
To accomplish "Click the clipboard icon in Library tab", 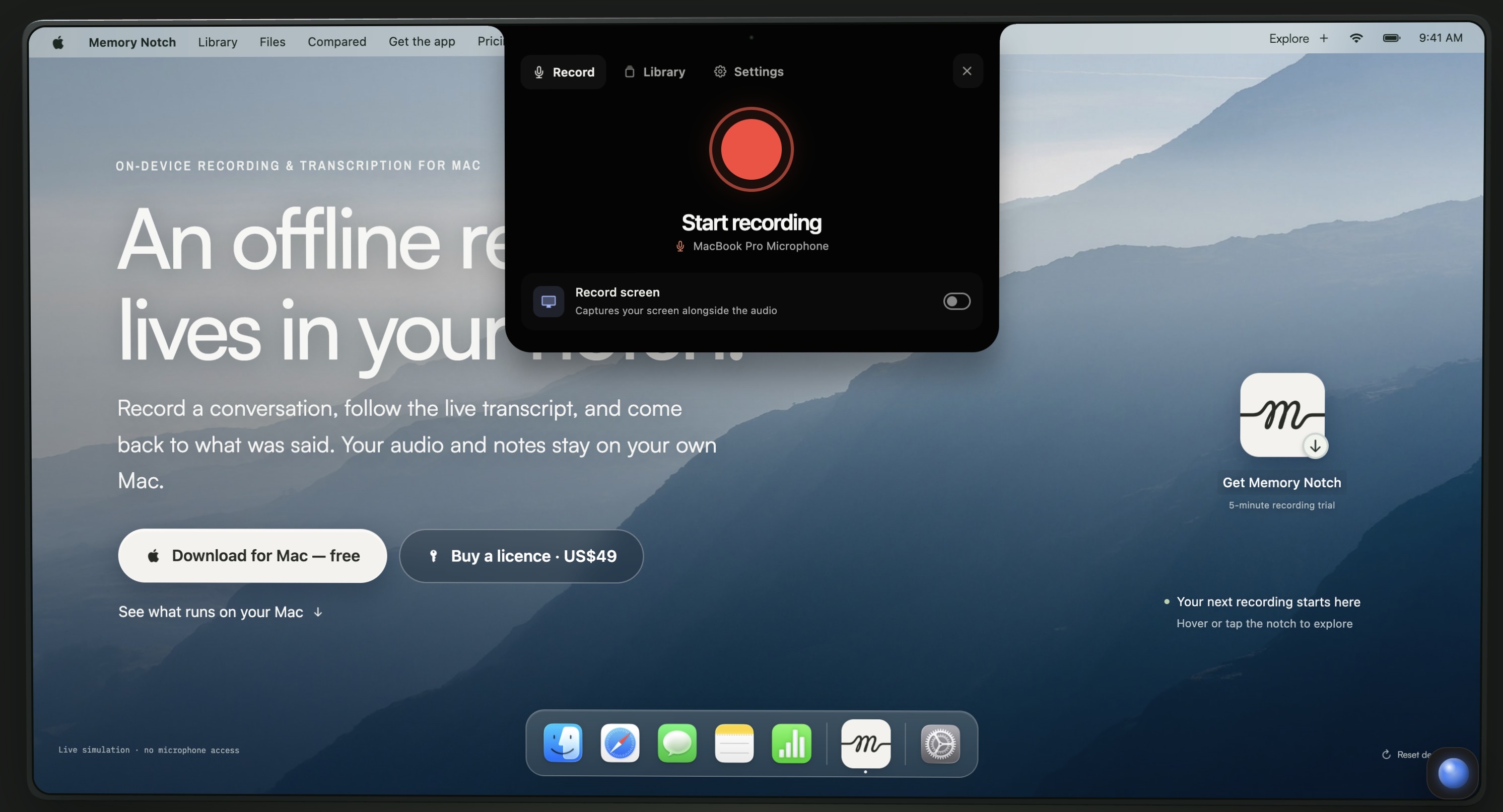I will click(629, 71).
